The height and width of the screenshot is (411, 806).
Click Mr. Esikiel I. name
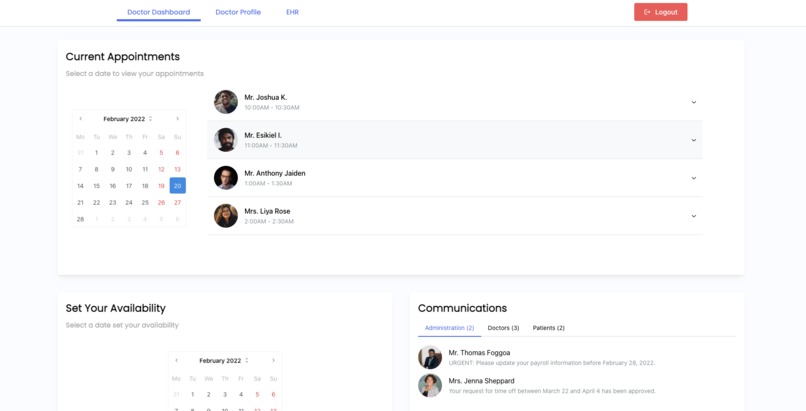263,135
